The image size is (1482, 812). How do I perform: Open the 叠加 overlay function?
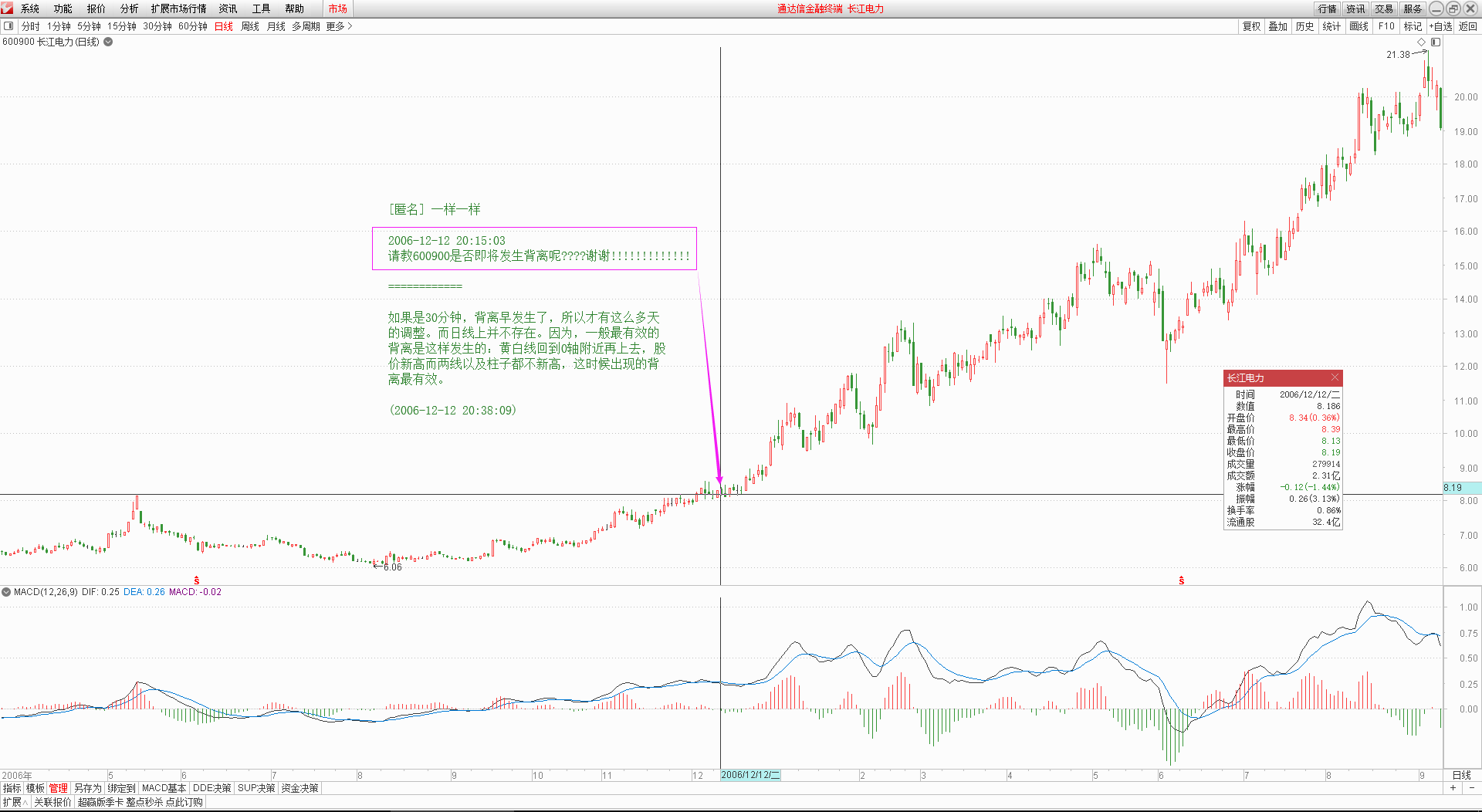tap(1277, 25)
